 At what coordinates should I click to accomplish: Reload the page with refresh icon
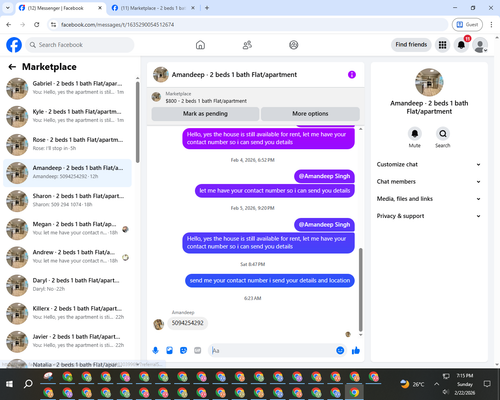point(37,24)
